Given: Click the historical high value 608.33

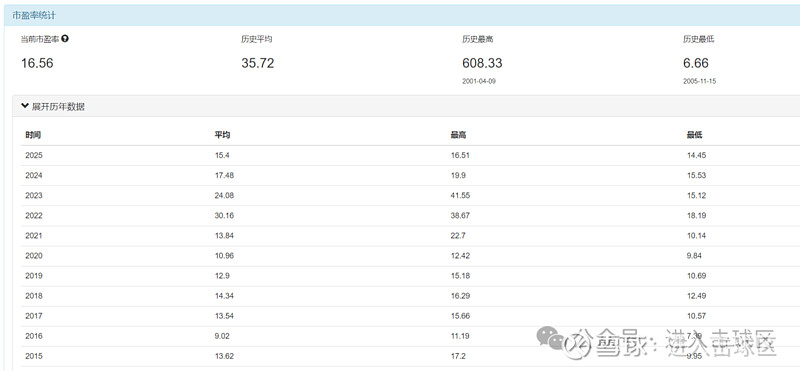Looking at the screenshot, I should (x=482, y=63).
